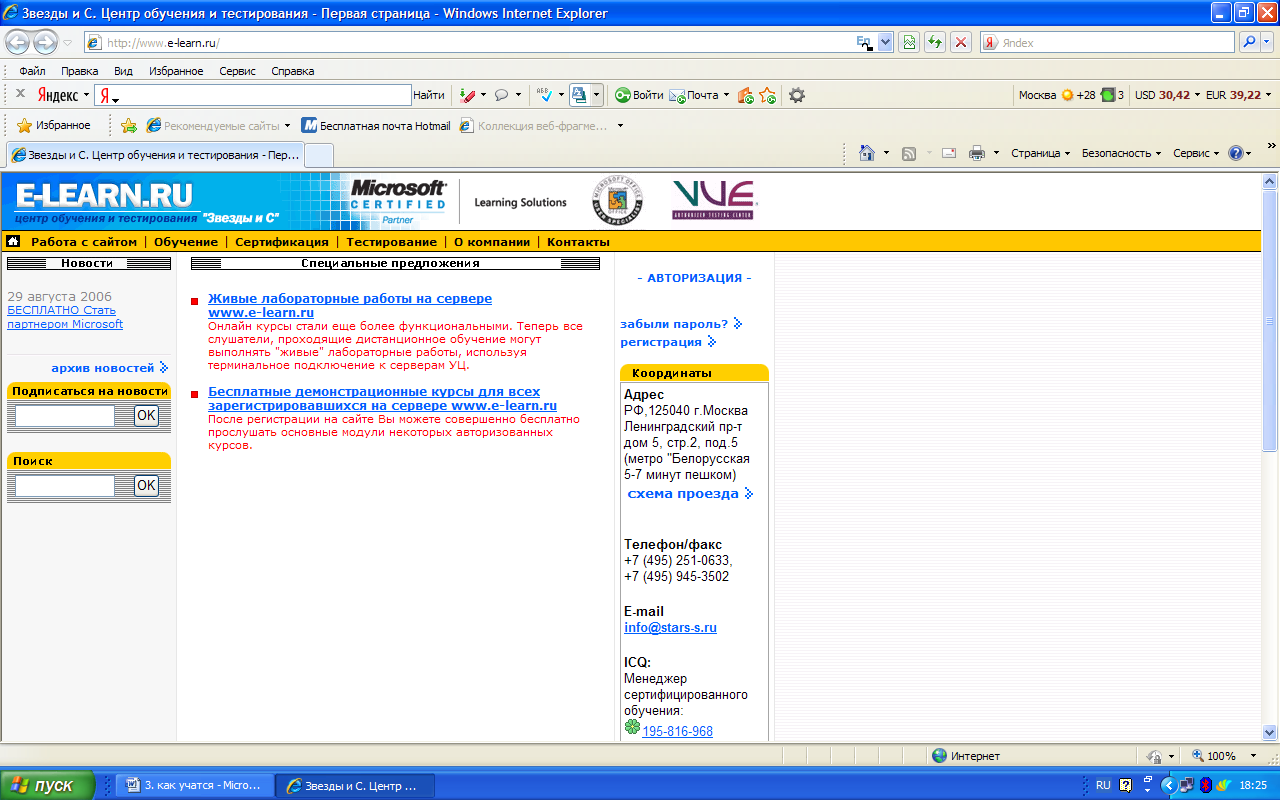The width and height of the screenshot is (1280, 800).
Task: Open recent pages dropdown next to Forward
Action: click(x=67, y=43)
